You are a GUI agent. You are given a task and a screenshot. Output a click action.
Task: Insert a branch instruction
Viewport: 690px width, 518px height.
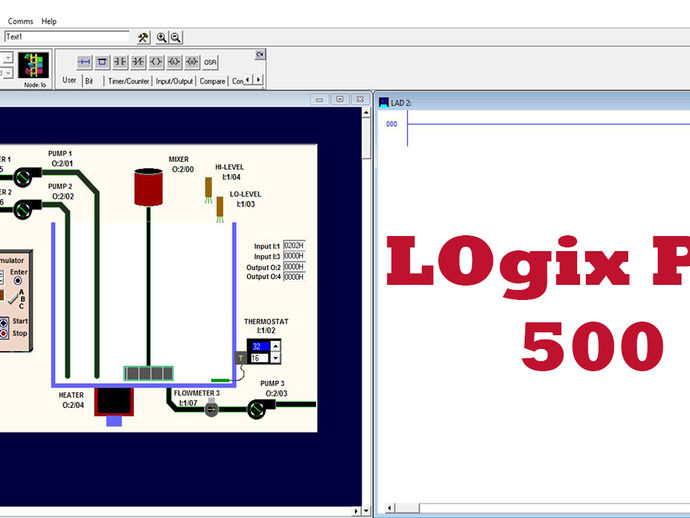(x=102, y=62)
